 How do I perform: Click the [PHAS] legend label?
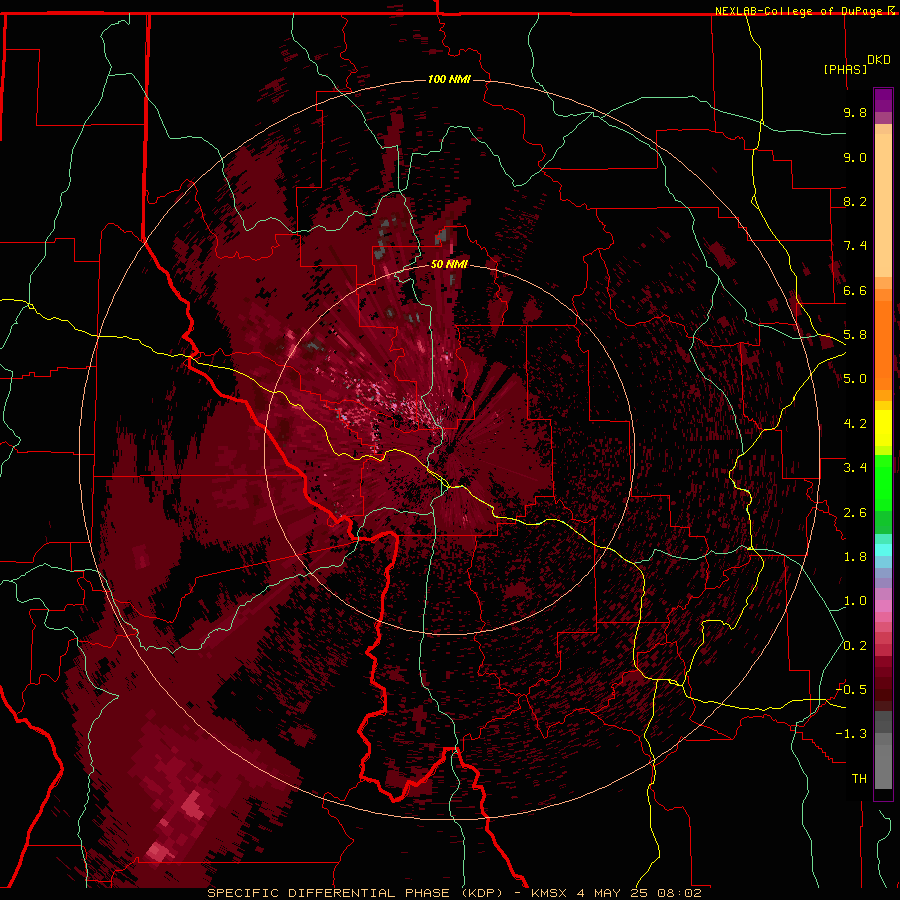pyautogui.click(x=845, y=69)
